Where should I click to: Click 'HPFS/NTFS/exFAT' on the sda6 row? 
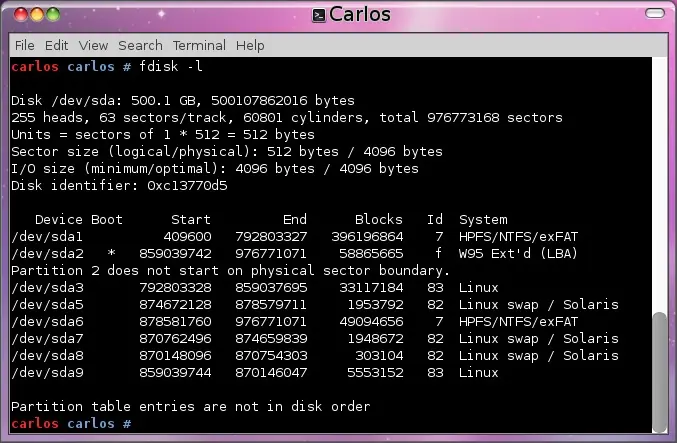pos(518,322)
